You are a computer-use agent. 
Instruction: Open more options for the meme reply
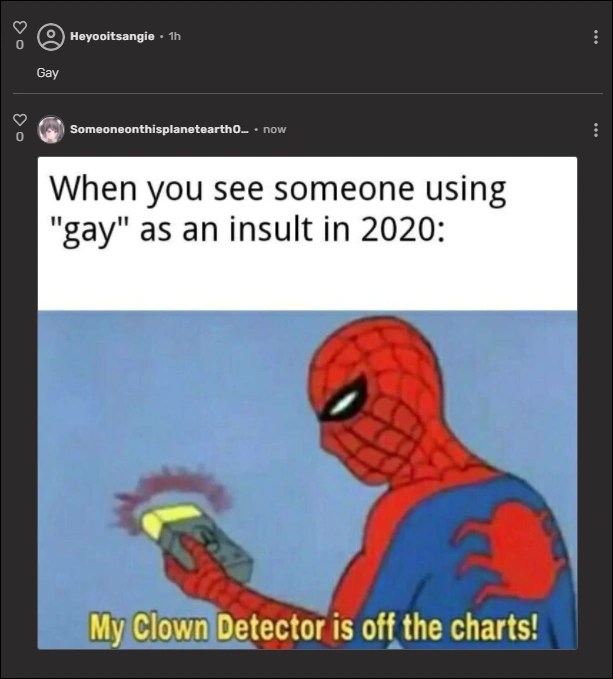(596, 129)
